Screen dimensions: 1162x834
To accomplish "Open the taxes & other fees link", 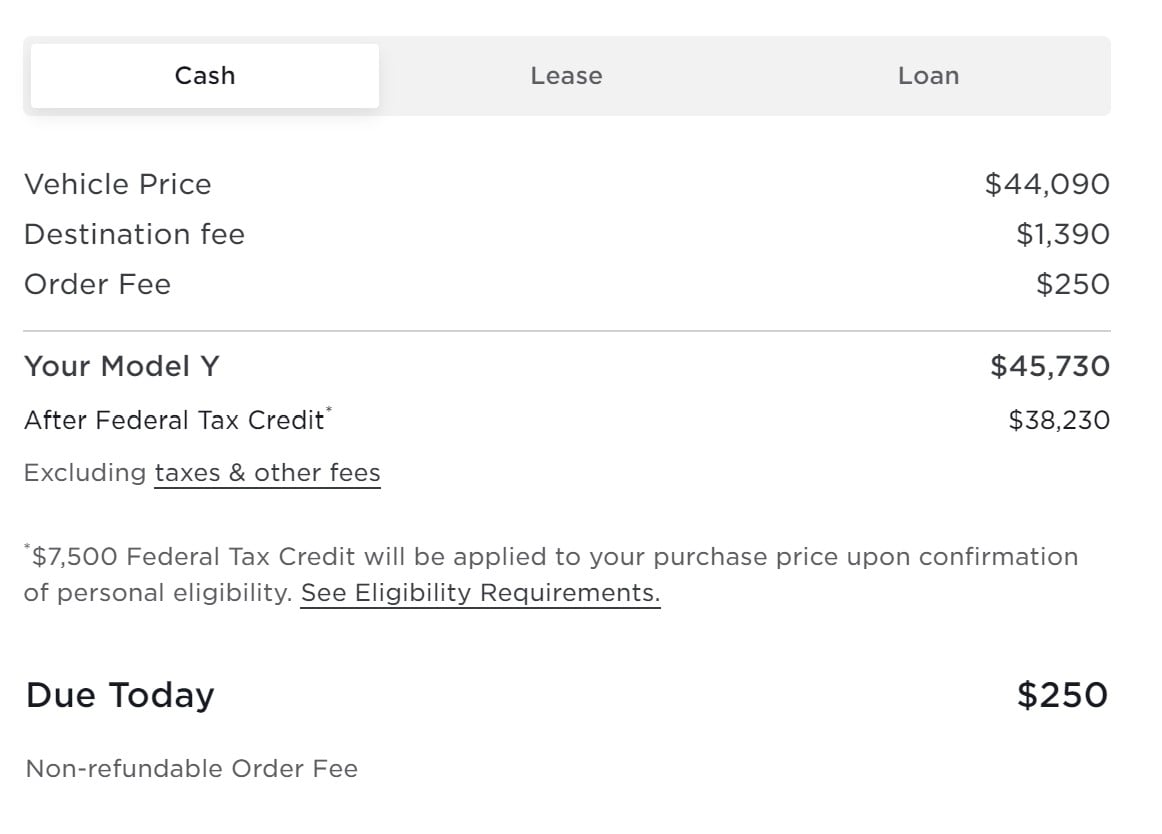I will pyautogui.click(x=267, y=471).
